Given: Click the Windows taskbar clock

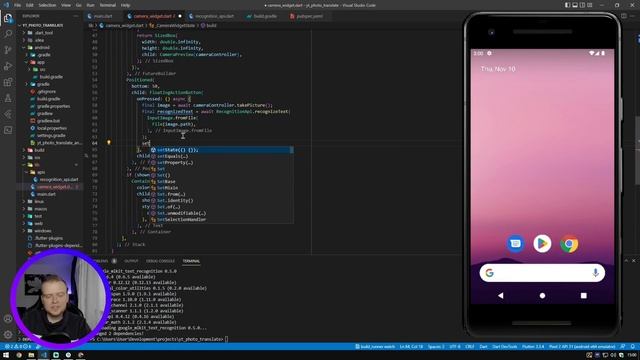Looking at the screenshot, I should click(x=633, y=355).
